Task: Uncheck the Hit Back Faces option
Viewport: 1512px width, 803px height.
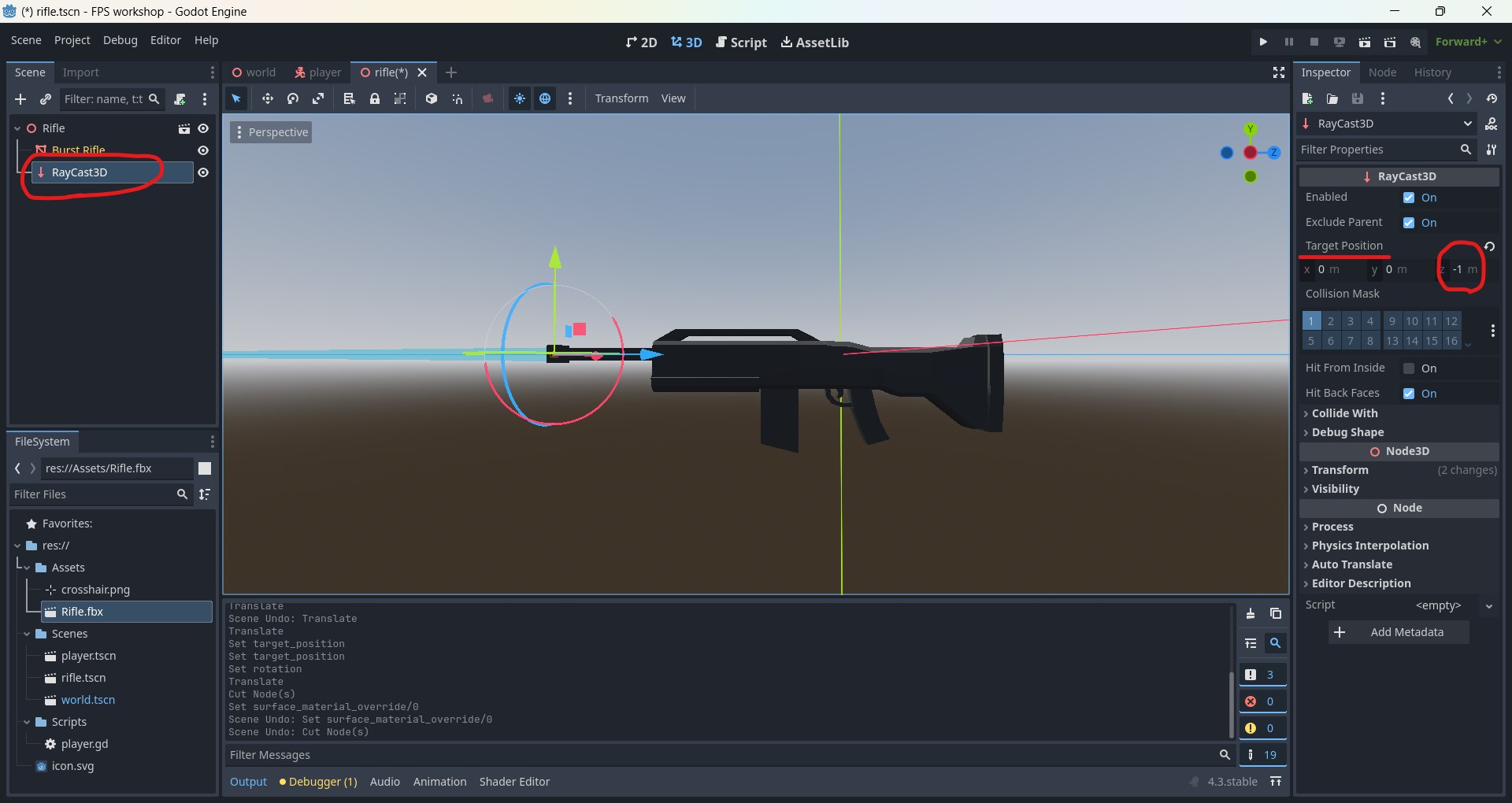Action: click(1409, 394)
